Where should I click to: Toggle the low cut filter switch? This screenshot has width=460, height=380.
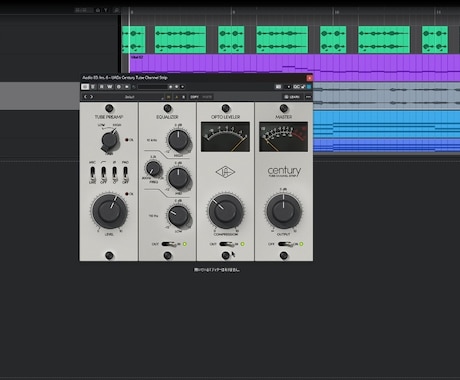tap(103, 173)
